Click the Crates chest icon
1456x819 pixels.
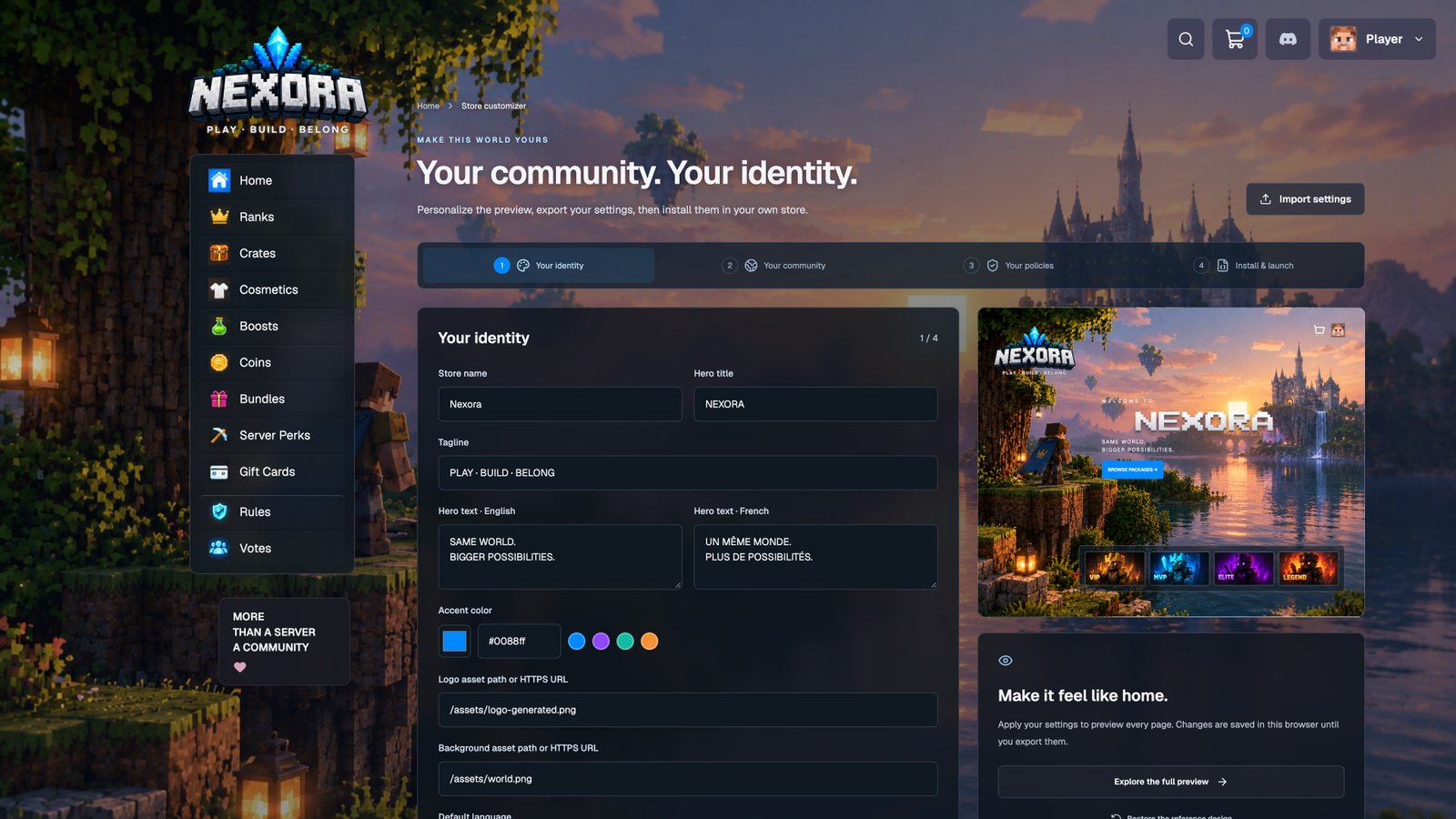click(x=219, y=253)
